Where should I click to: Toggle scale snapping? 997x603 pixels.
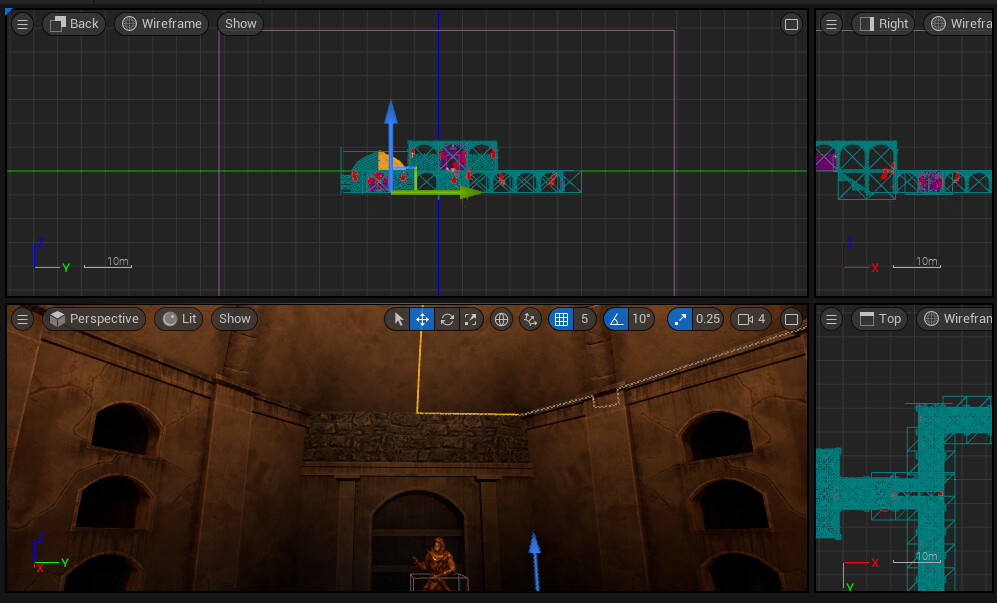679,319
